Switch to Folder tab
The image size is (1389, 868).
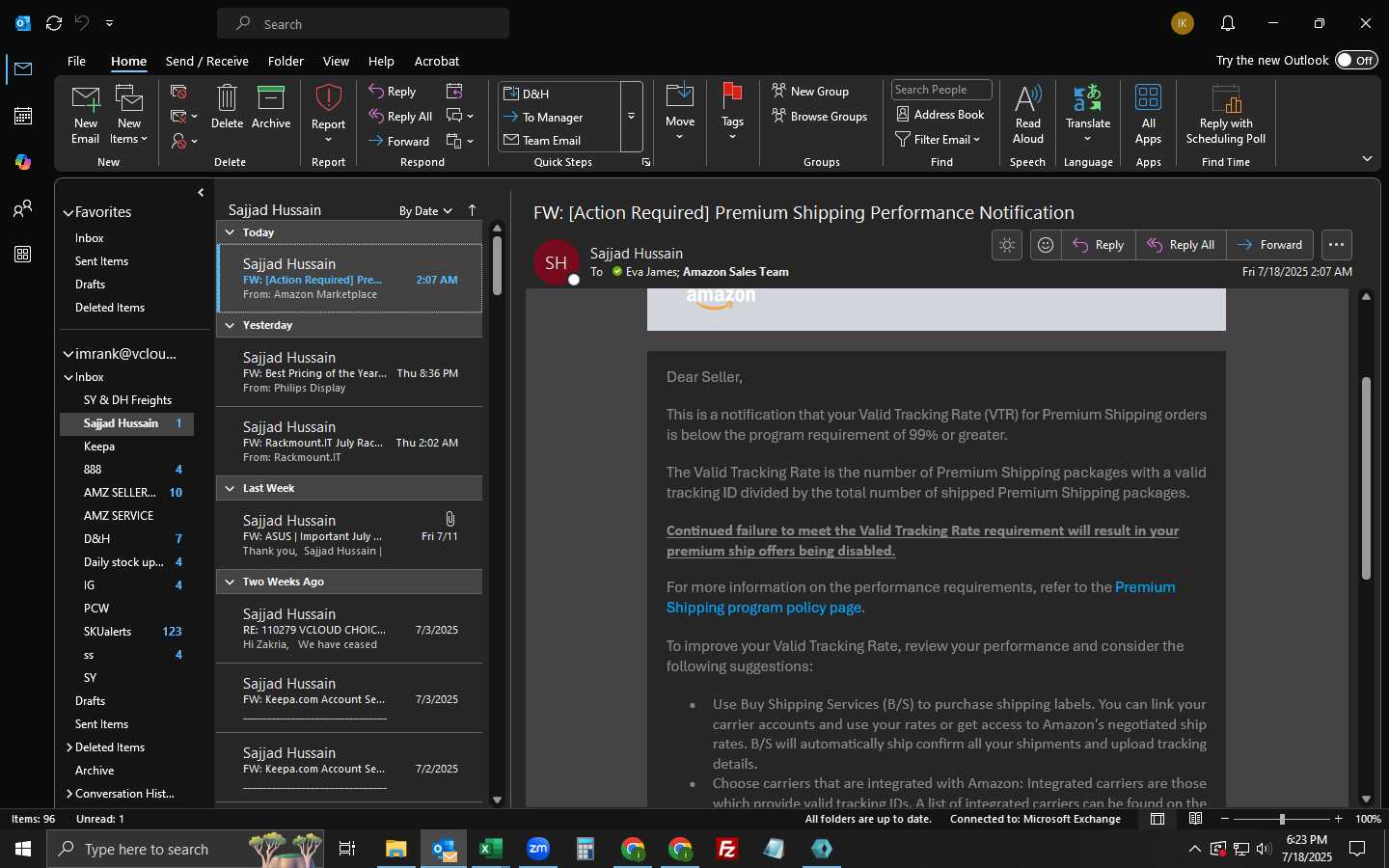(286, 61)
